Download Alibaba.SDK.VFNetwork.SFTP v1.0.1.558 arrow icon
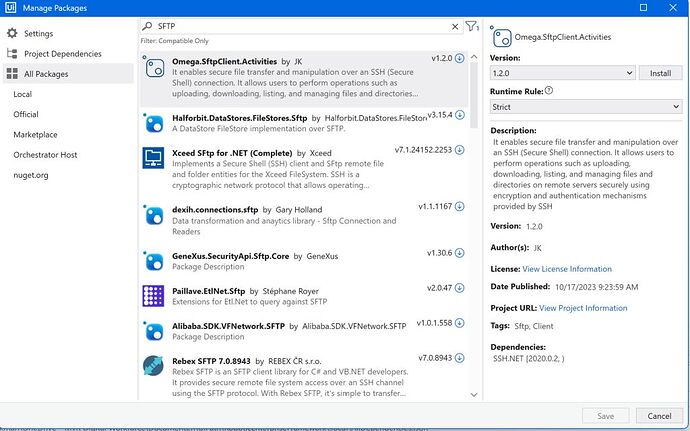Image resolution: width=690 pixels, height=431 pixels. click(x=459, y=323)
